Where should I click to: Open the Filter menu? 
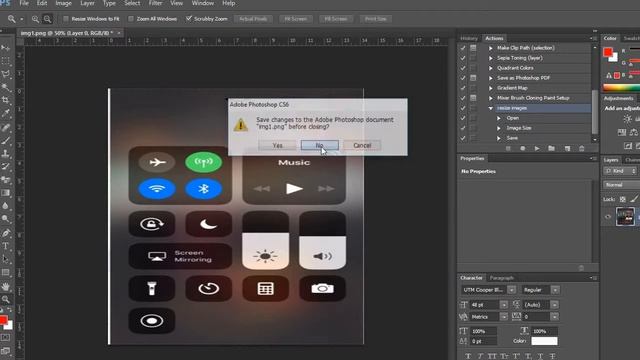click(155, 3)
